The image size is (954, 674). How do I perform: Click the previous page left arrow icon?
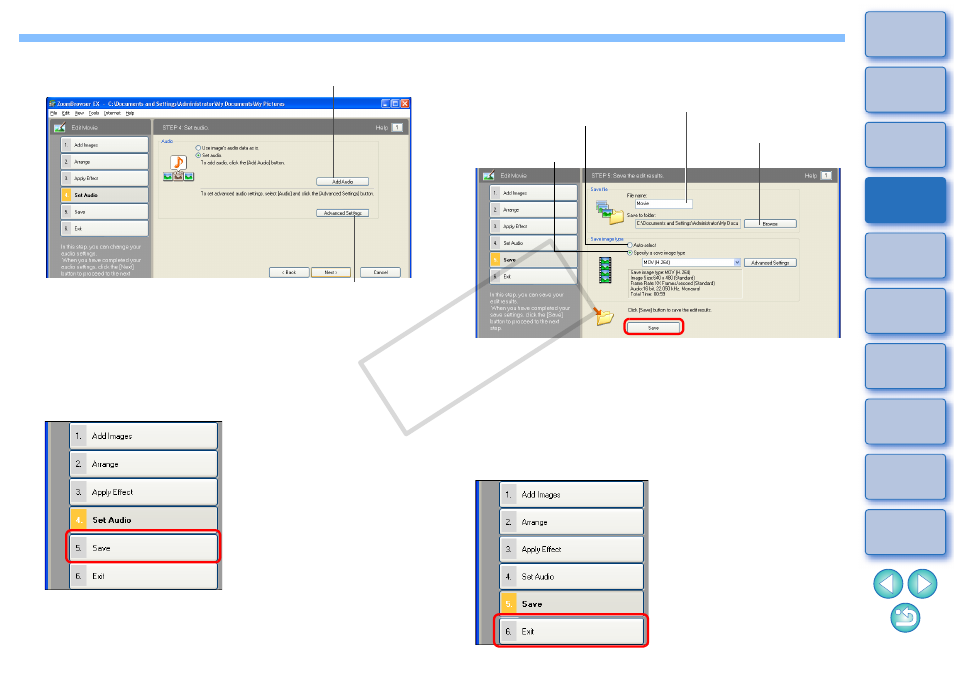pyautogui.click(x=888, y=583)
